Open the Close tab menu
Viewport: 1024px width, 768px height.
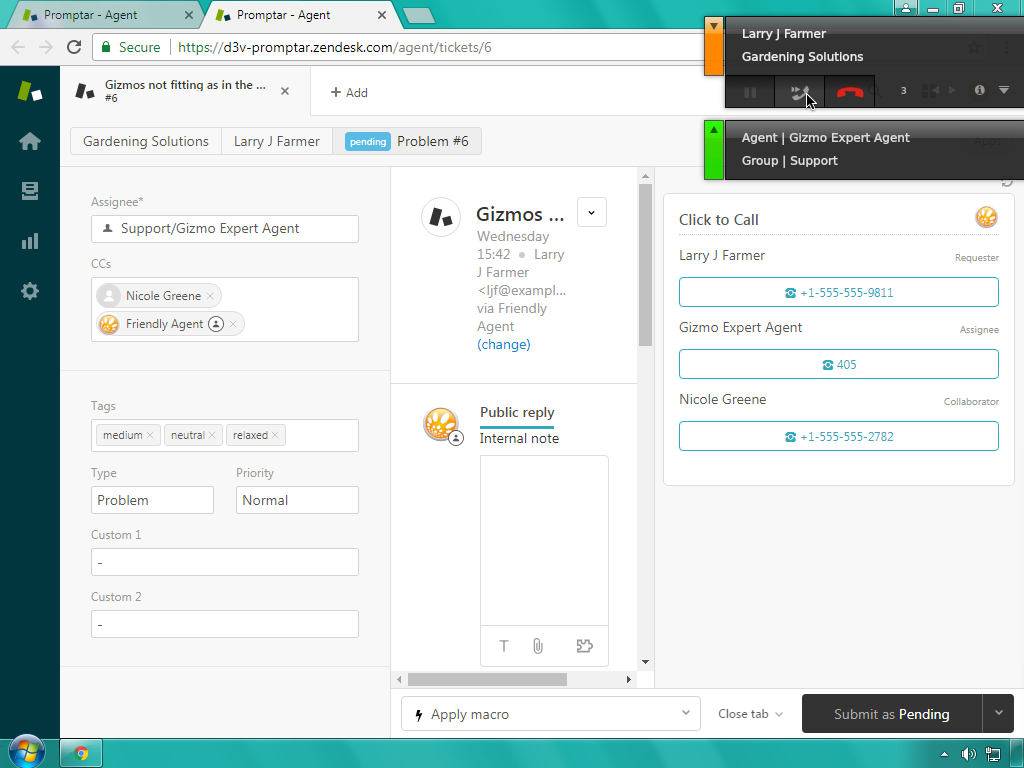tap(750, 714)
